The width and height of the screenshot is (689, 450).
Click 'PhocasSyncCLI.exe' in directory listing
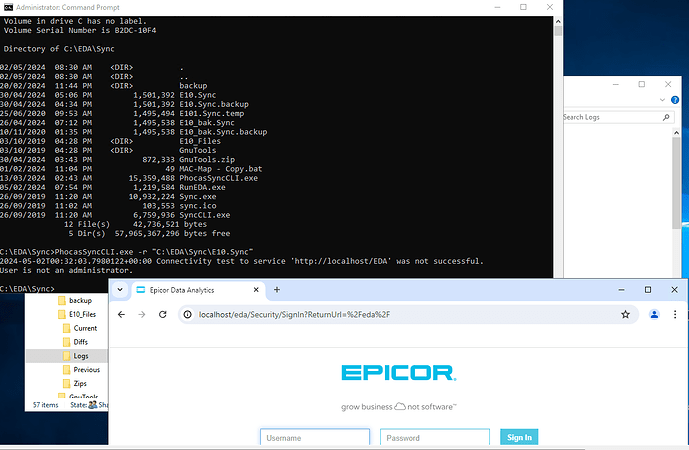point(218,178)
